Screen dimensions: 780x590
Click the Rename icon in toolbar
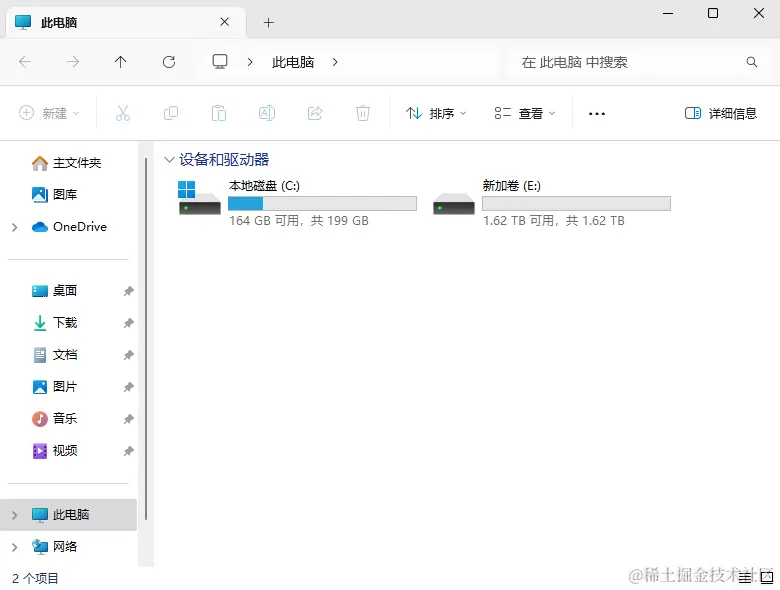click(267, 113)
